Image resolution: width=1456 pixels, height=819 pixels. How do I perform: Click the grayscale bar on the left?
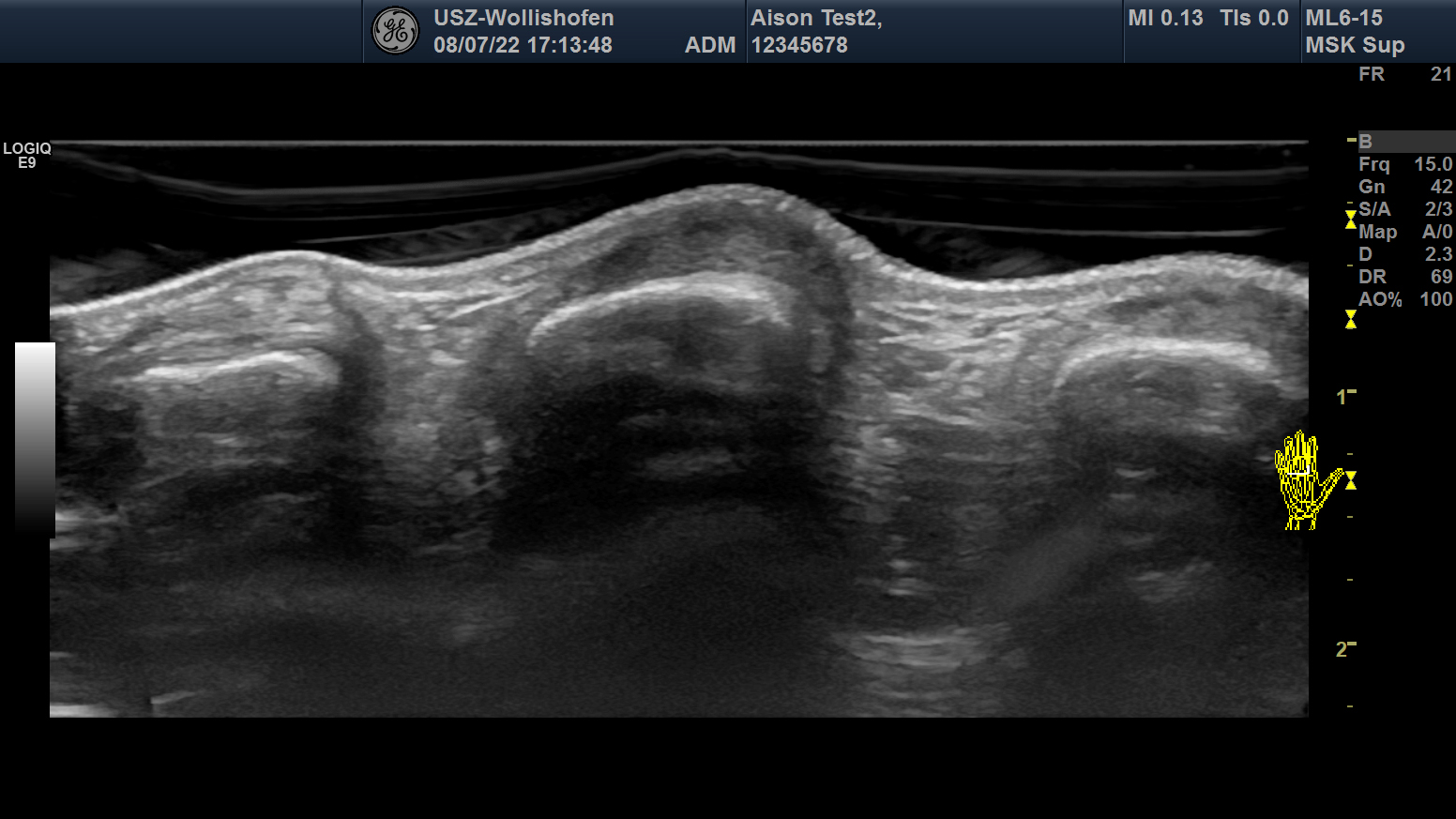35,439
